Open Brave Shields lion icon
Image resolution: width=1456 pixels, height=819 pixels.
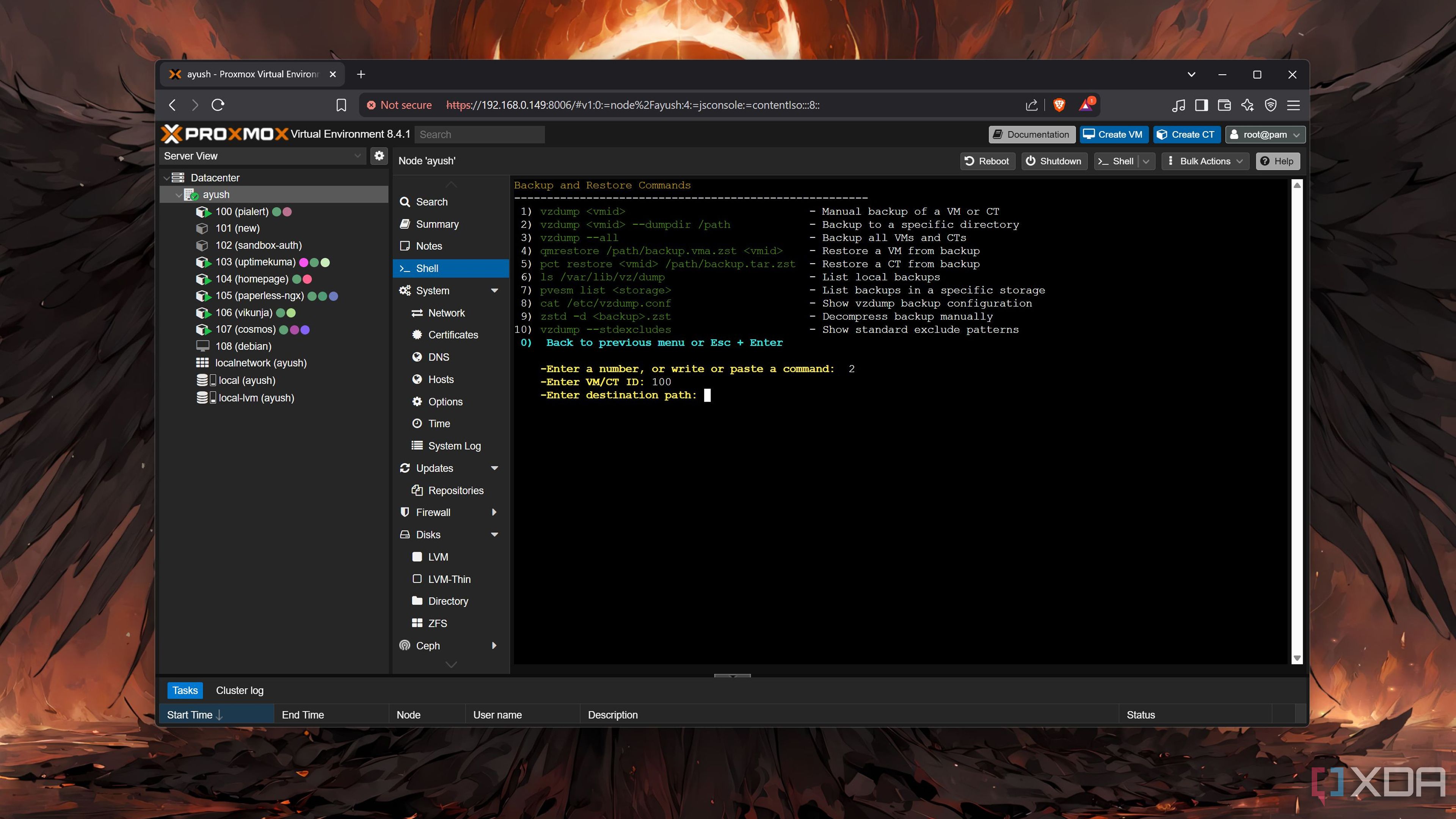tap(1059, 105)
